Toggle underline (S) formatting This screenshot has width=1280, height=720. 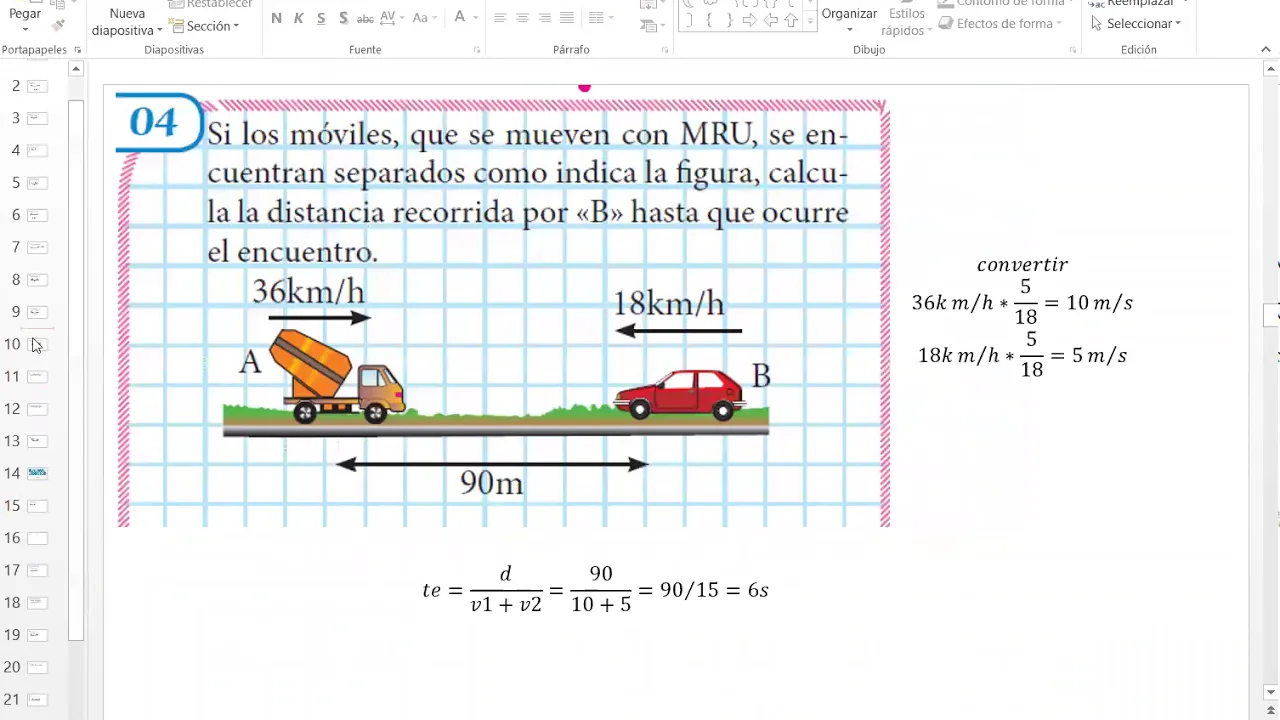tap(321, 18)
